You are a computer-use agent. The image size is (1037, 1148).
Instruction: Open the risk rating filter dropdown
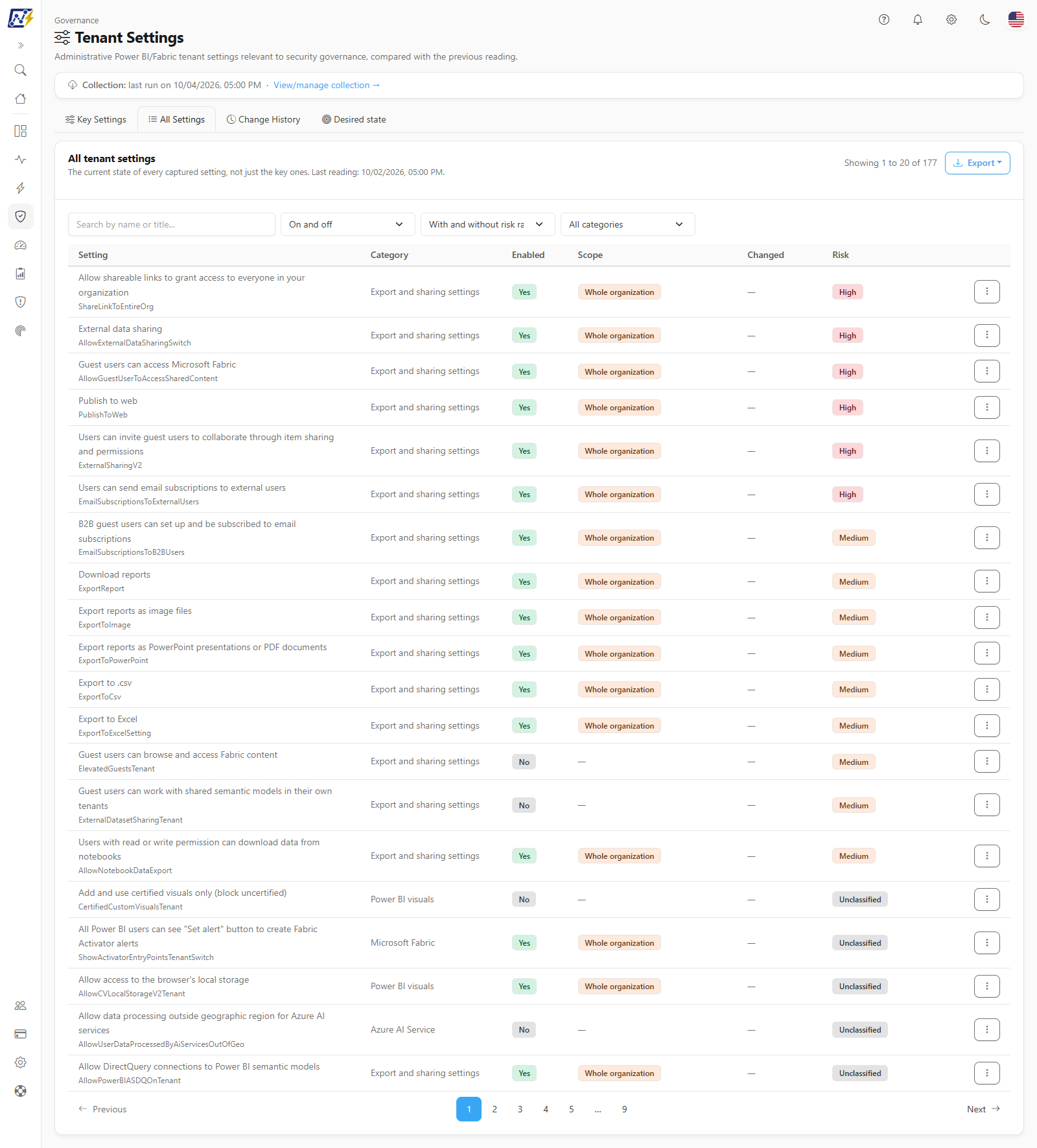(488, 224)
